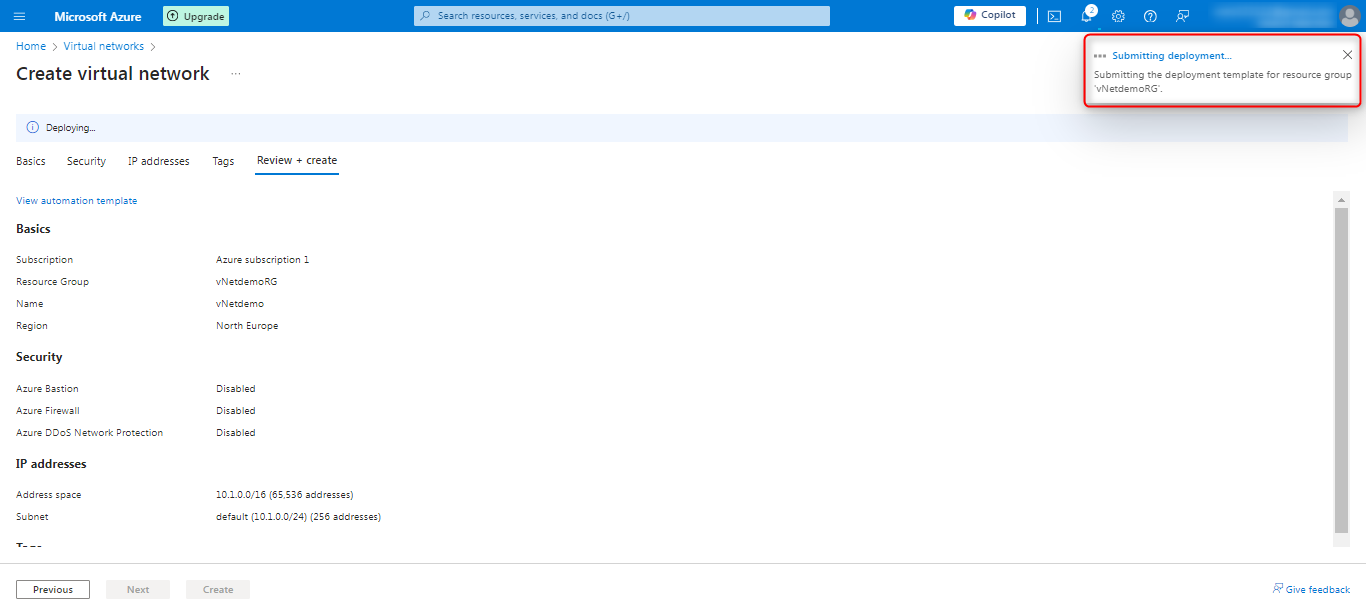Click the IP addresses section heading

51,464
